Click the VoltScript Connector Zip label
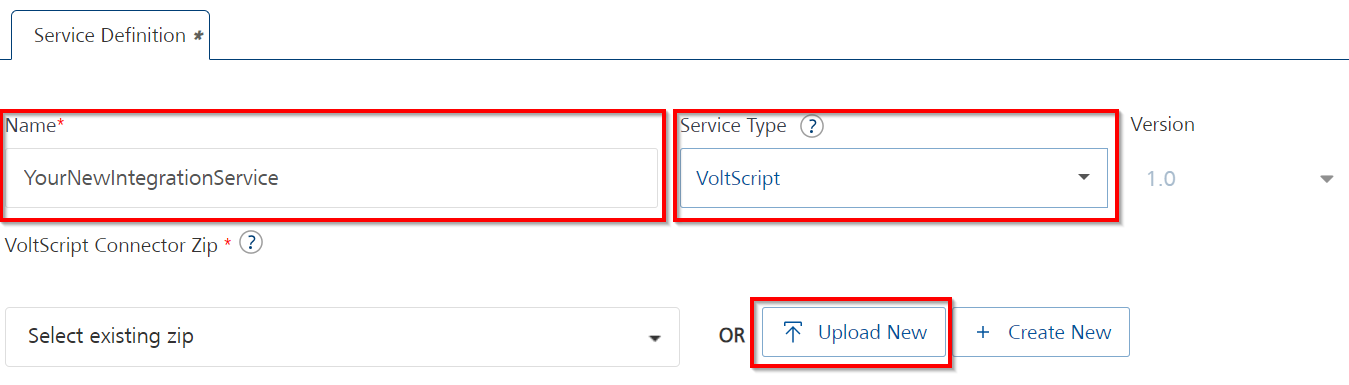 (111, 245)
